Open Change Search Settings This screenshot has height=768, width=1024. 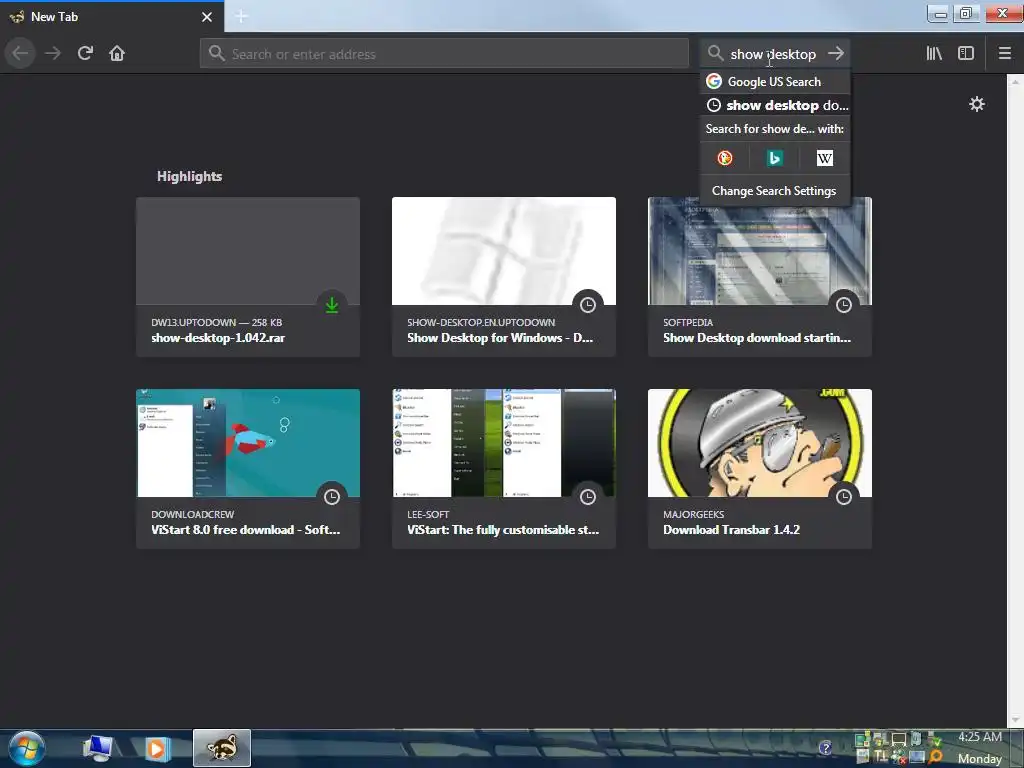[x=775, y=191]
